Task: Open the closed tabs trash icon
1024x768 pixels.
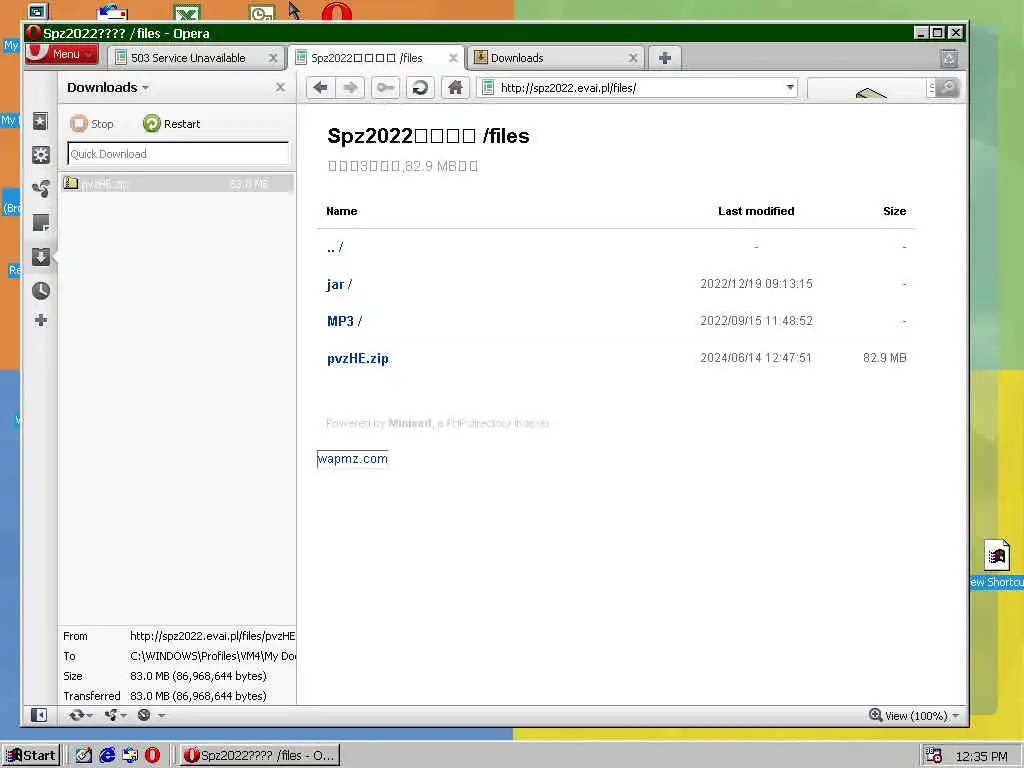Action: [949, 59]
